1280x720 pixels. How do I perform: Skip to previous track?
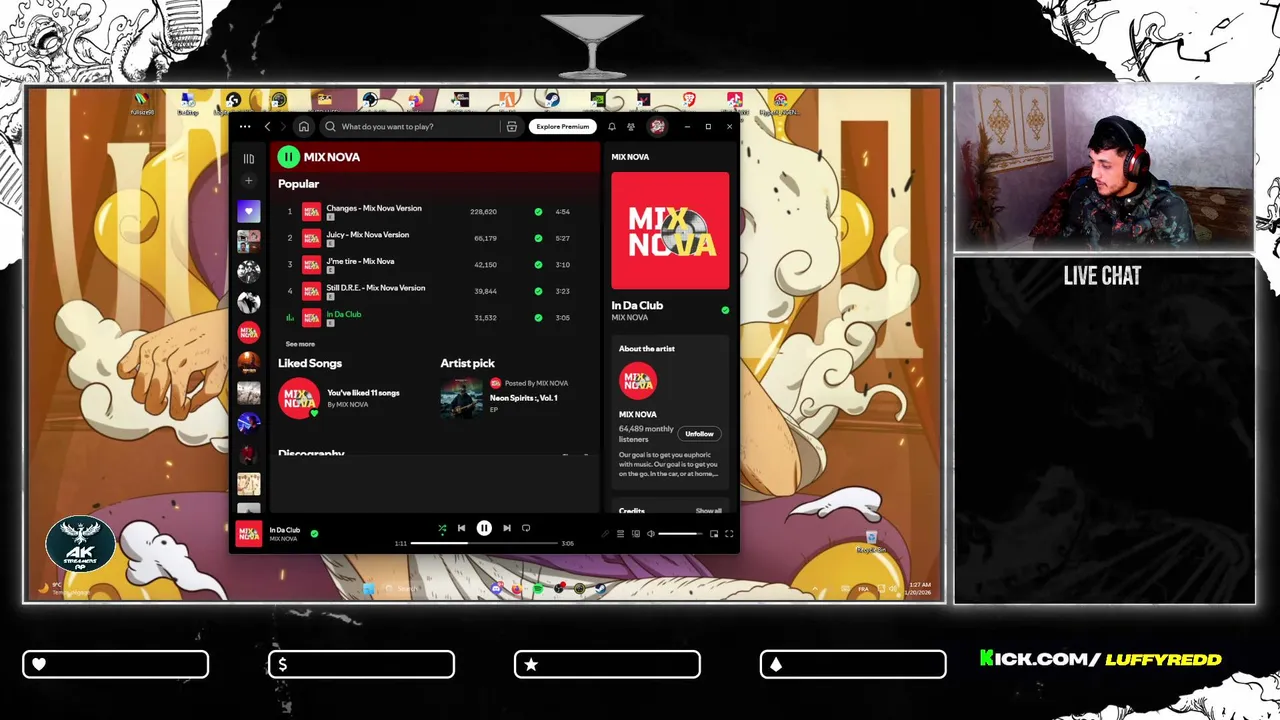coord(461,528)
